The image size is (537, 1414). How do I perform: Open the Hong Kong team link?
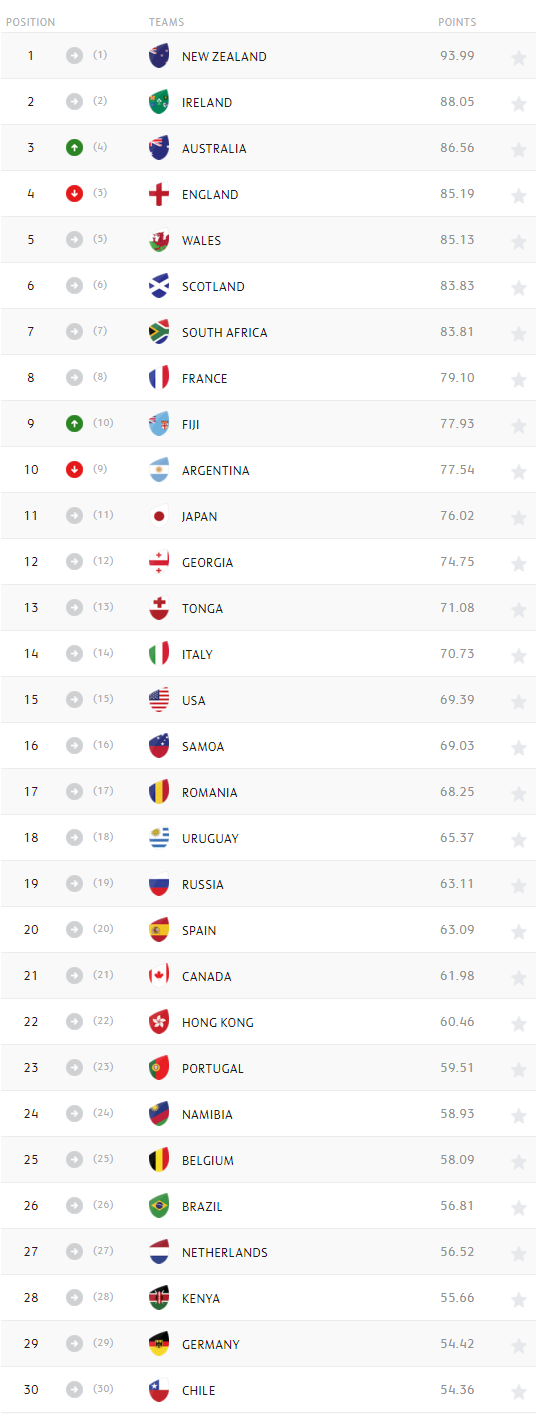tap(218, 1023)
